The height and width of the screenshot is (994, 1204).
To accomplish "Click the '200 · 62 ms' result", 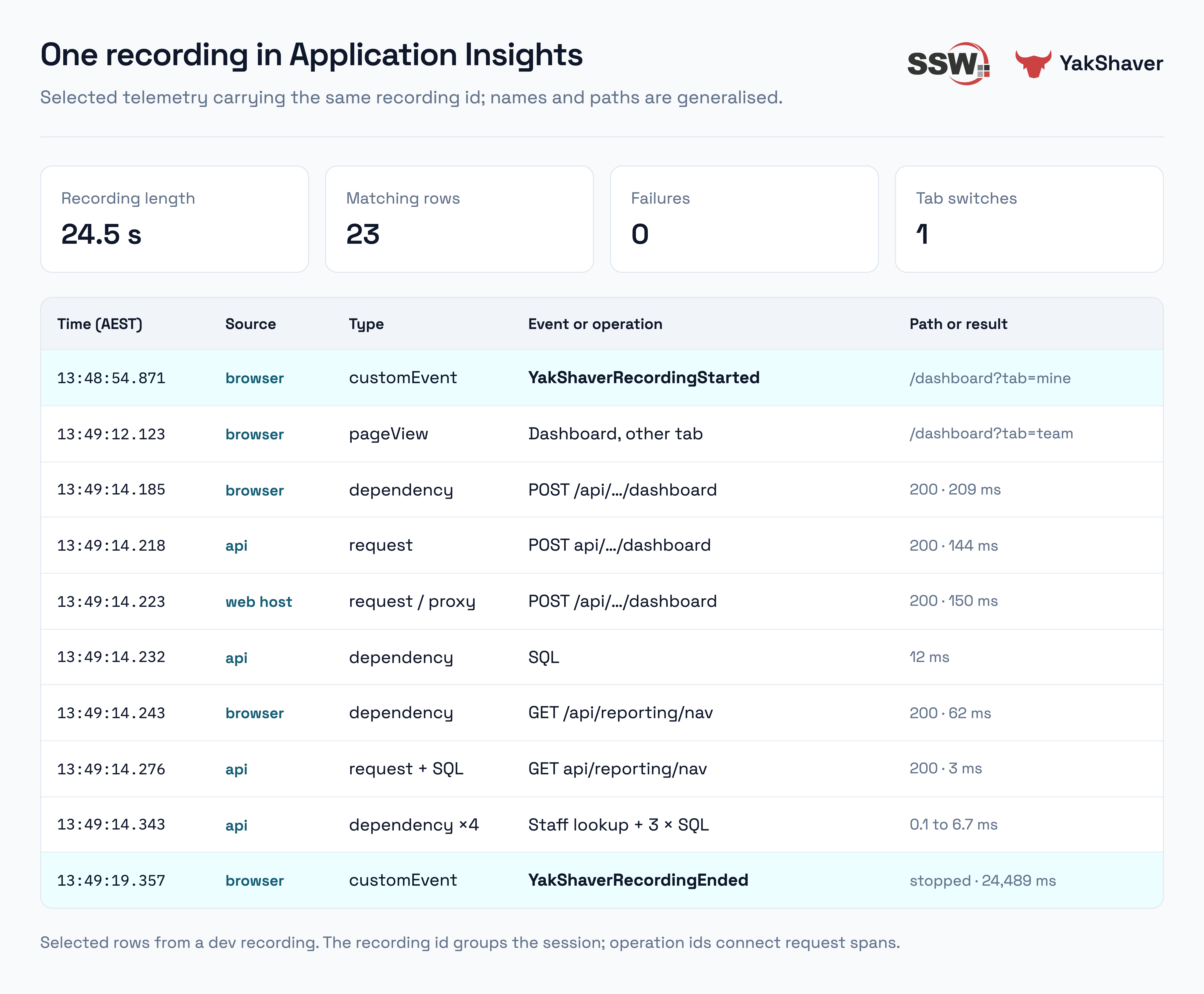I will 950,713.
